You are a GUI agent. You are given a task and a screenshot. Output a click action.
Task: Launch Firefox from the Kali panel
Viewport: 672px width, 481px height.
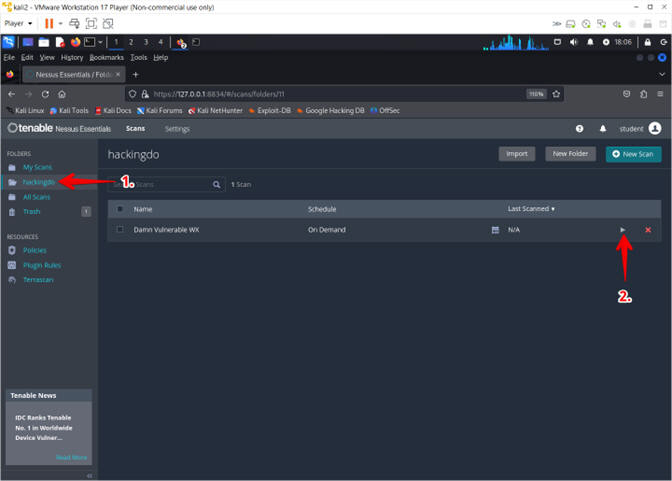(x=75, y=42)
